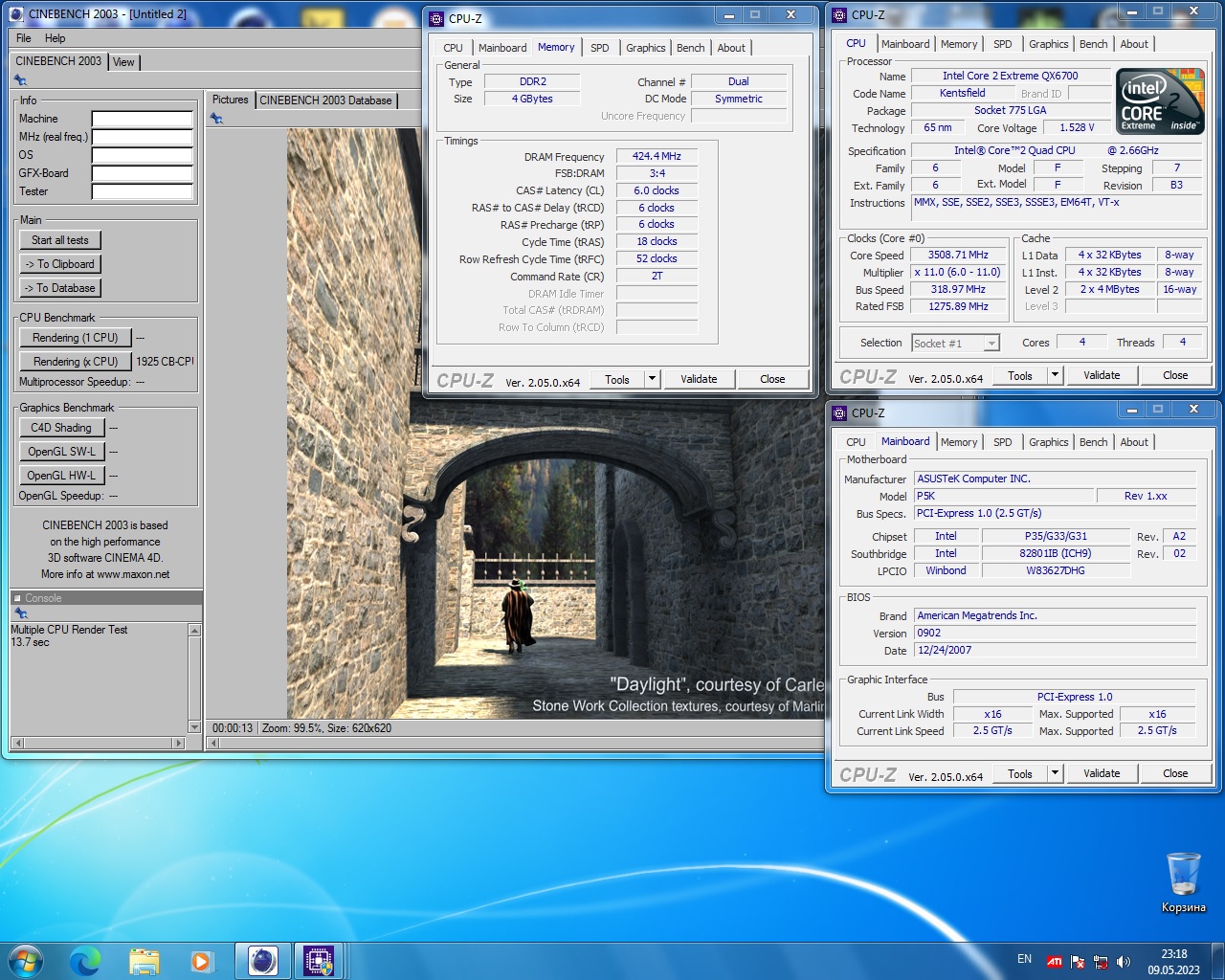The height and width of the screenshot is (980, 1225).
Task: Click the Intel Core 2 Extreme QX6700 name
Action: 1011,76
